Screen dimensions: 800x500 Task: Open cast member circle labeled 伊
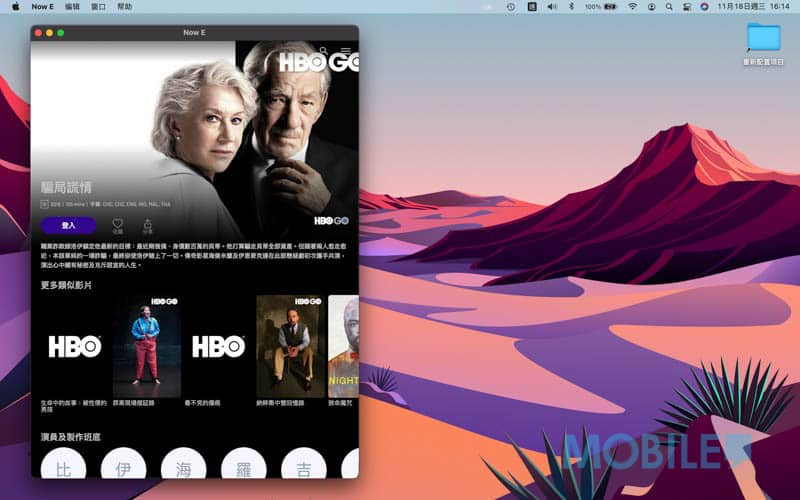coord(123,468)
